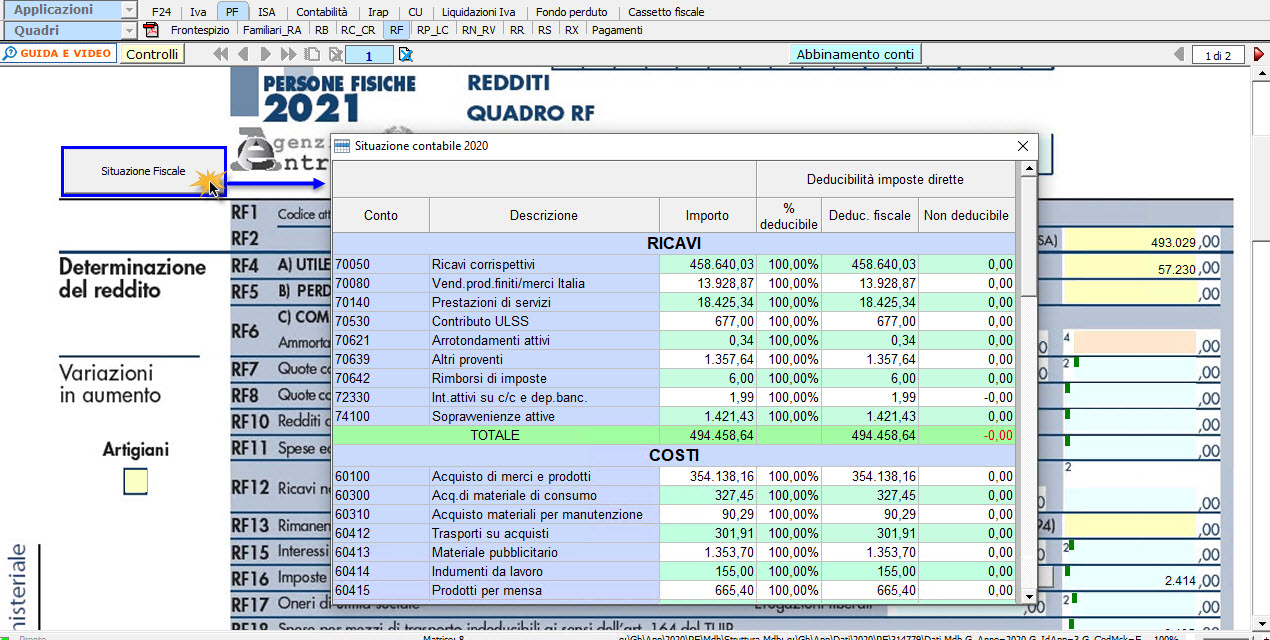This screenshot has width=1270, height=640.
Task: Open the CU tab
Action: tap(415, 12)
